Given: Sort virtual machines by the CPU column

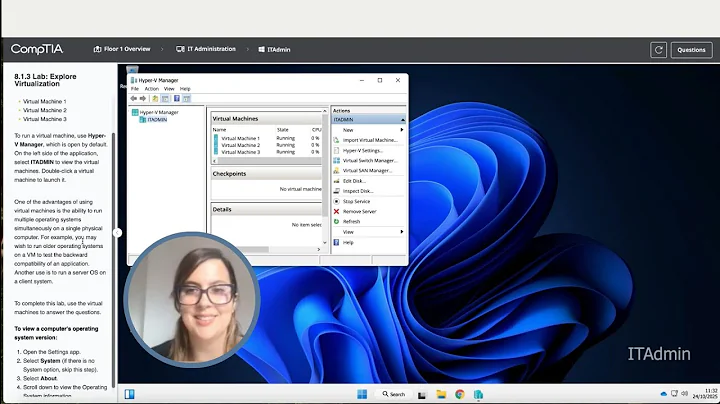Looking at the screenshot, I should point(316,130).
